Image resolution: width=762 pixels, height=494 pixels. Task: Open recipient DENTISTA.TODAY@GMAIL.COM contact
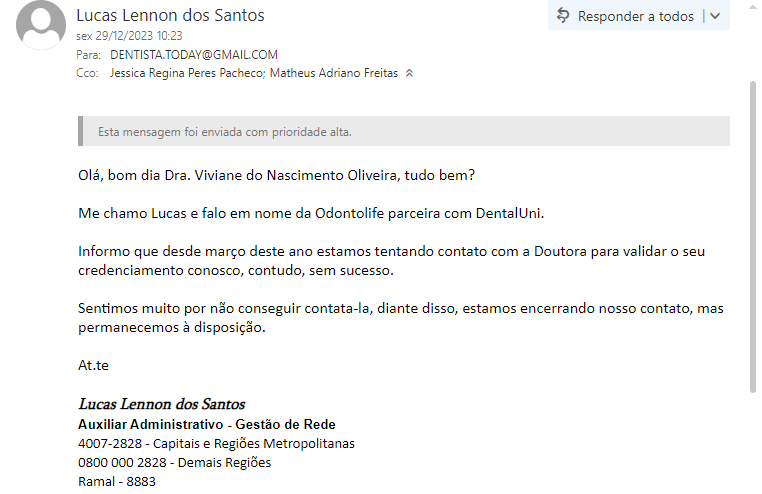tap(194, 55)
